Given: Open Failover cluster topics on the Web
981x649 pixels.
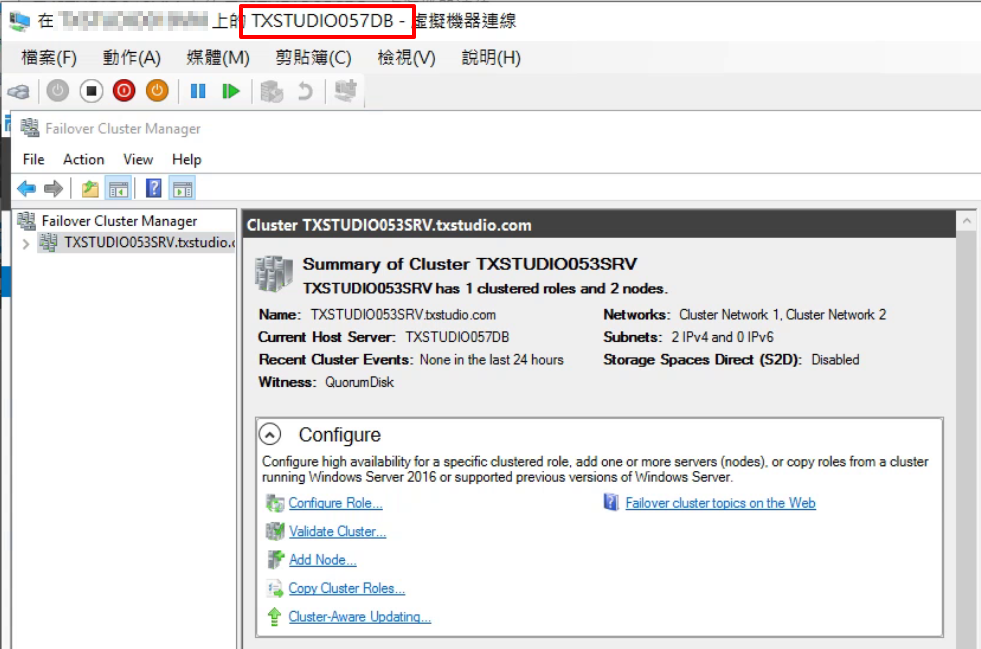Looking at the screenshot, I should [x=720, y=503].
